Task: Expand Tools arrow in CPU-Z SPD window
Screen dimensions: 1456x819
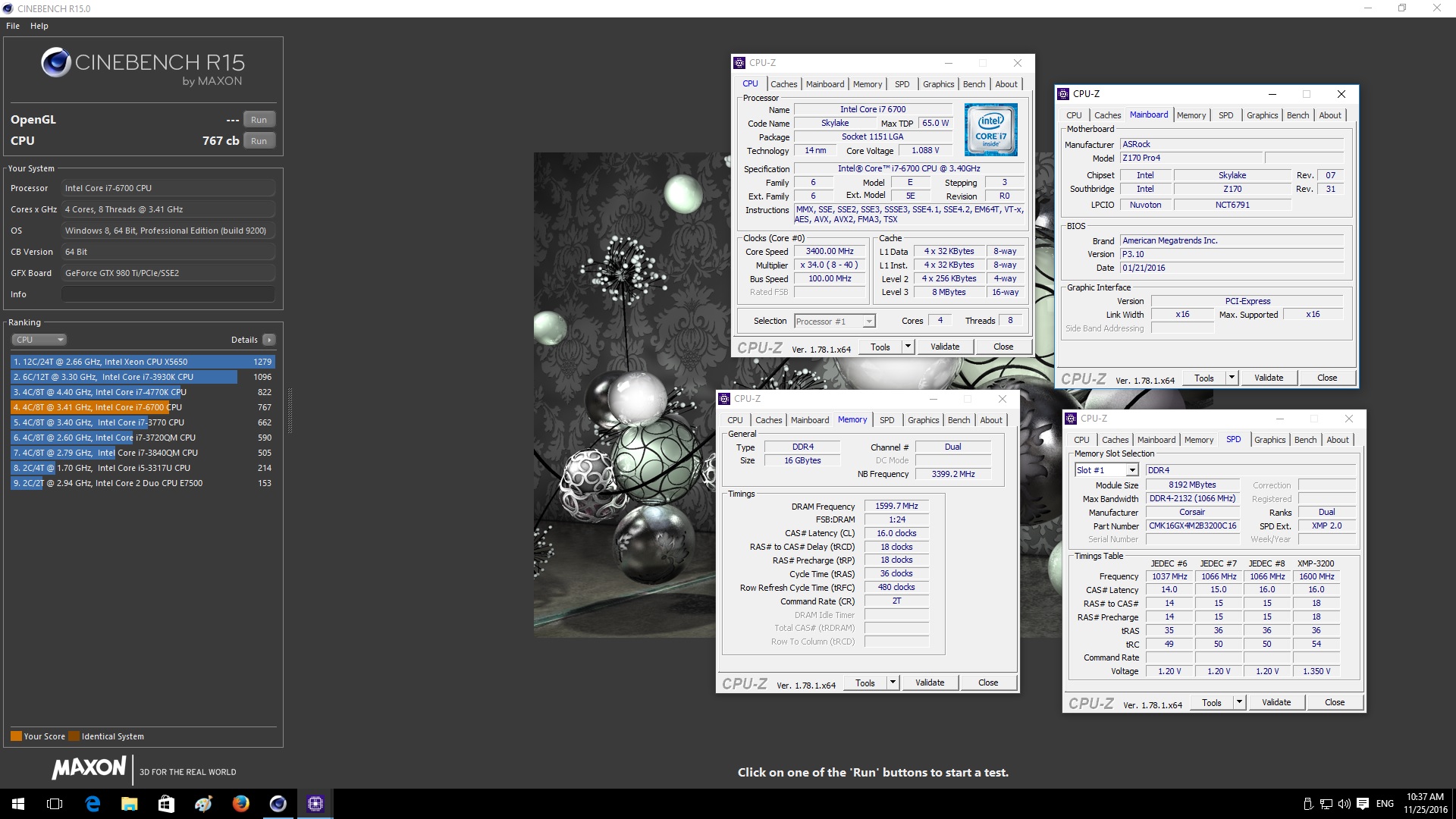Action: coord(1239,702)
